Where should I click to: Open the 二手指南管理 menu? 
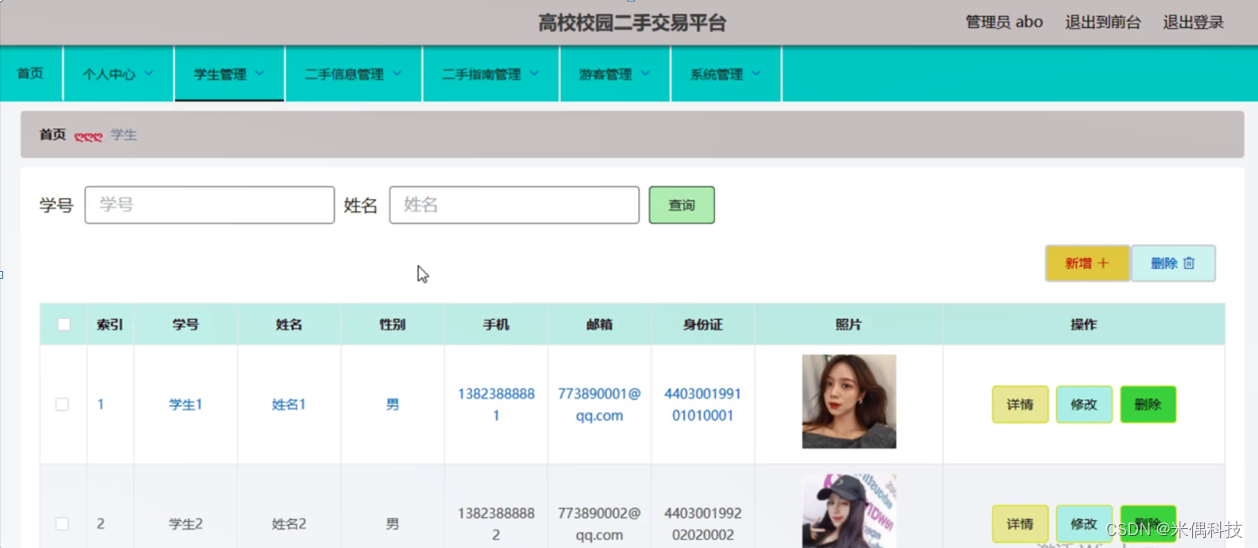click(x=490, y=73)
